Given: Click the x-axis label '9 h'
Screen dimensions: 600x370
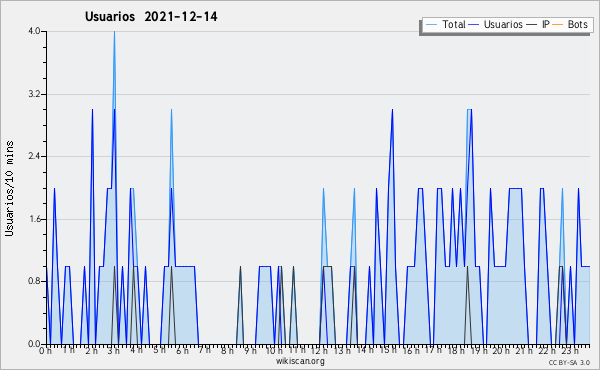Looking at the screenshot, I should coord(251,351).
